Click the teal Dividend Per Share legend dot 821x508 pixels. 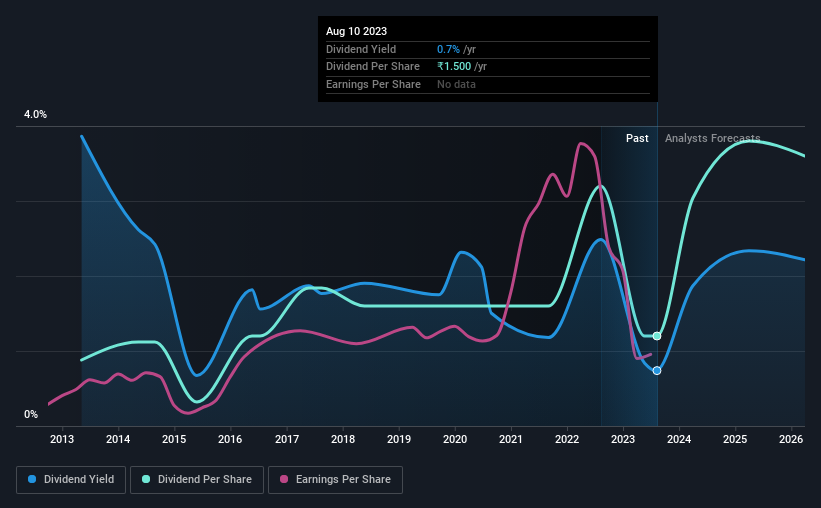pyautogui.click(x=146, y=479)
